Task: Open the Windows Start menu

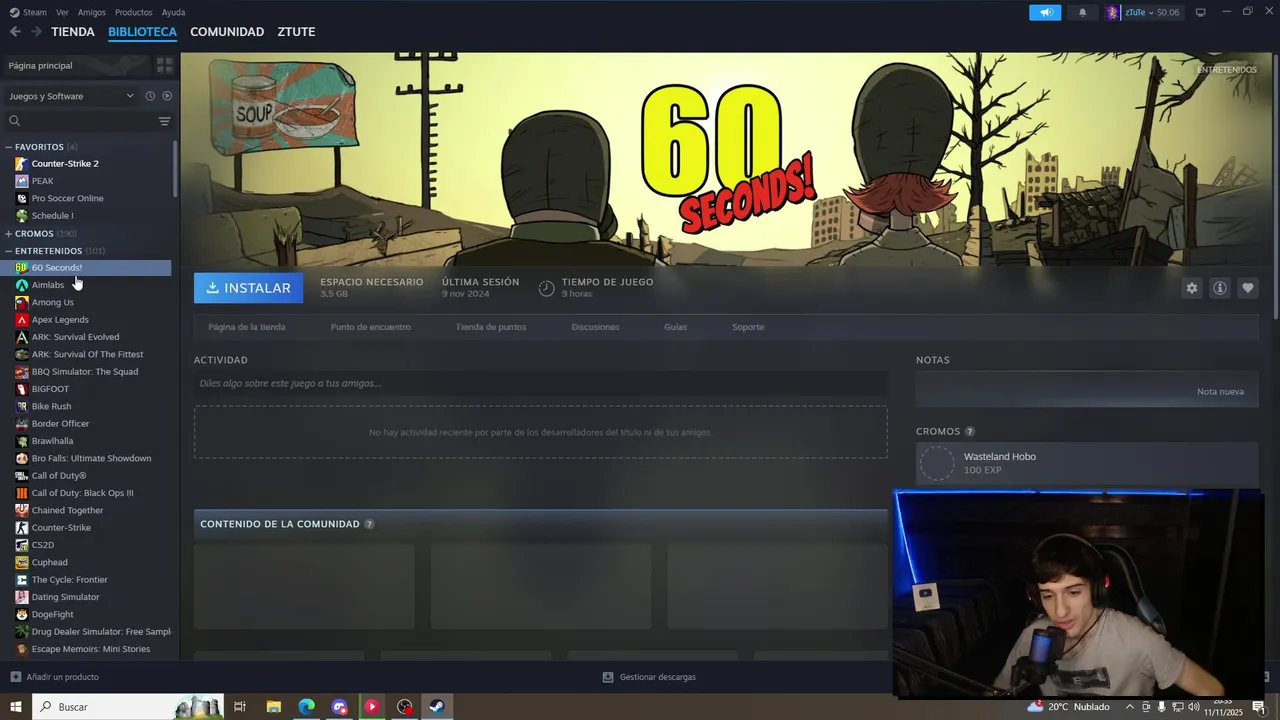Action: pos(15,707)
